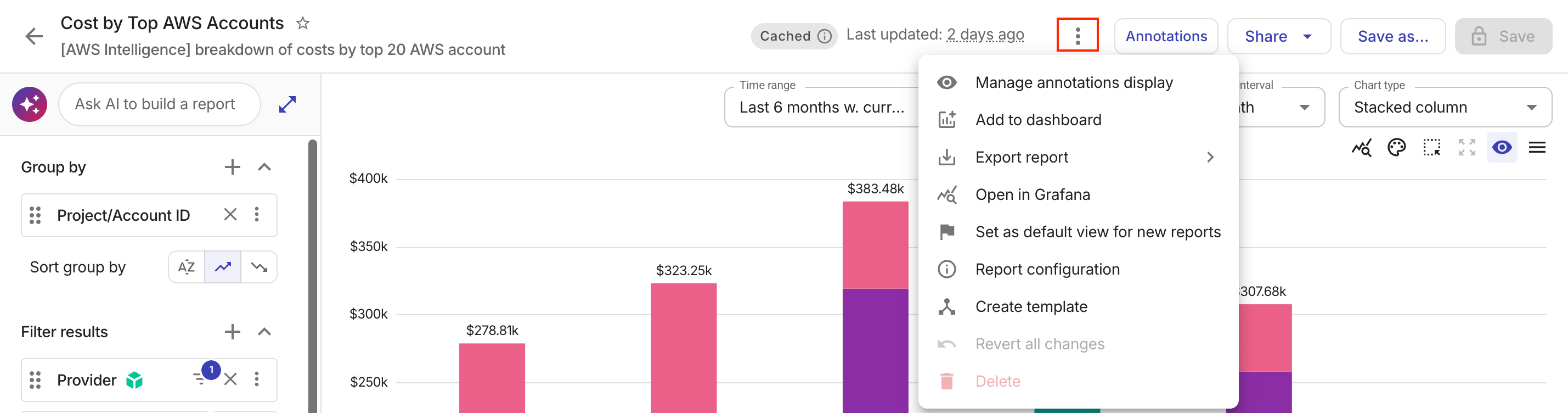The height and width of the screenshot is (413, 1568).
Task: Grab the Project/Account ID drag handle
Action: (x=35, y=215)
